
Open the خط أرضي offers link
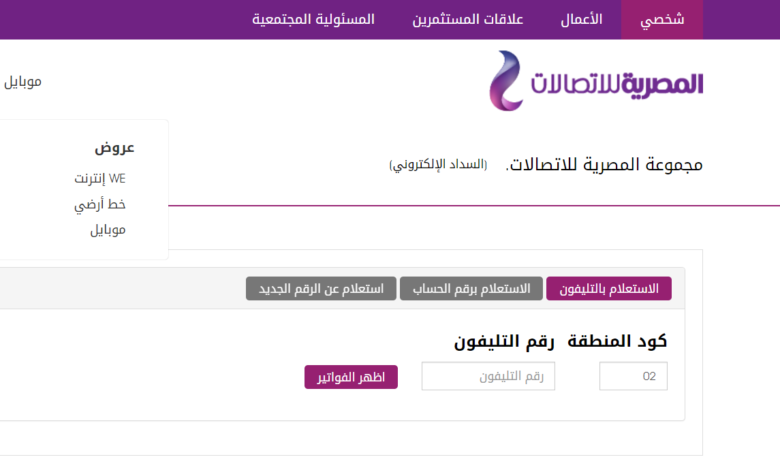(100, 204)
